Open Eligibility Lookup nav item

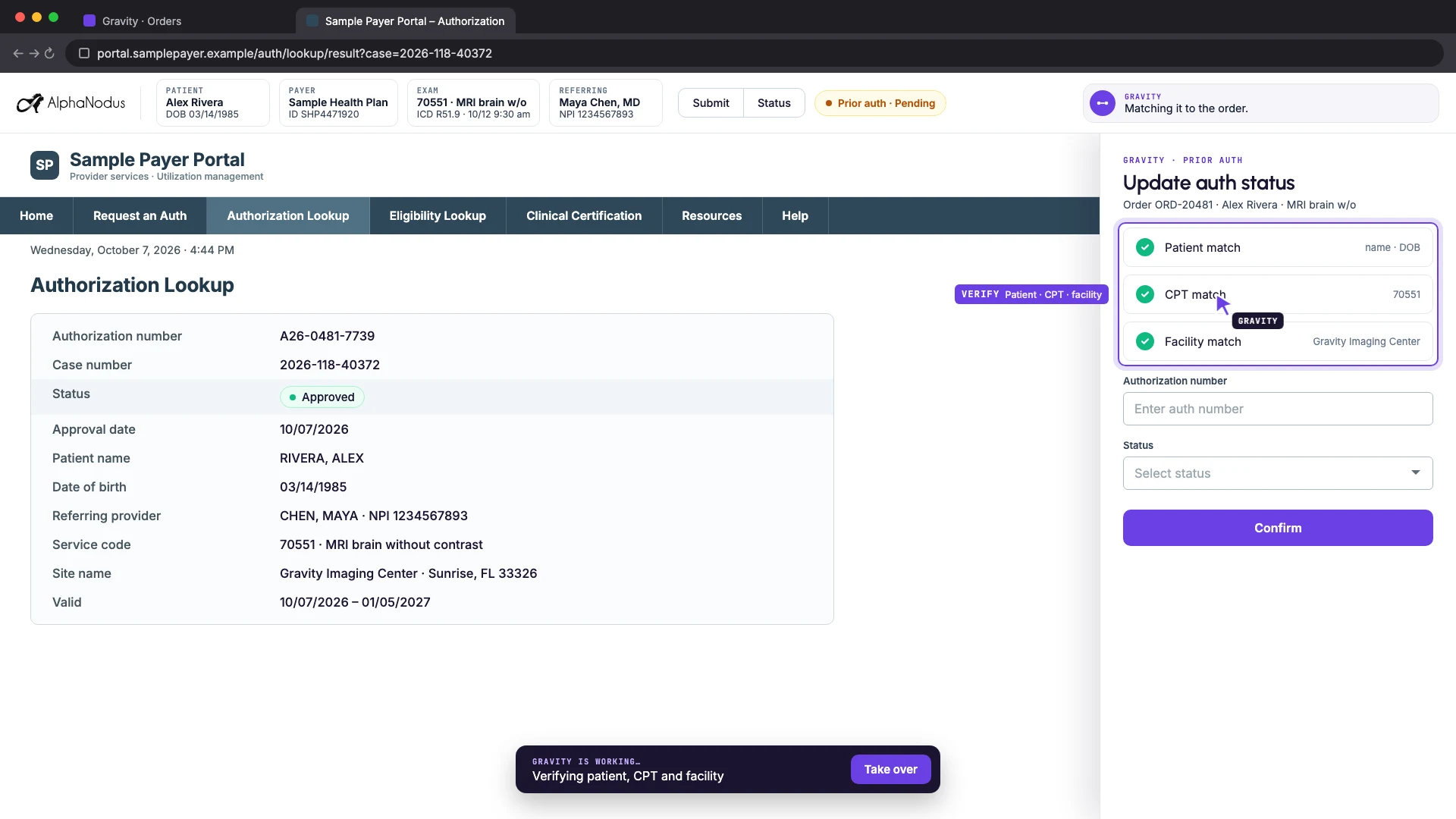pos(438,215)
